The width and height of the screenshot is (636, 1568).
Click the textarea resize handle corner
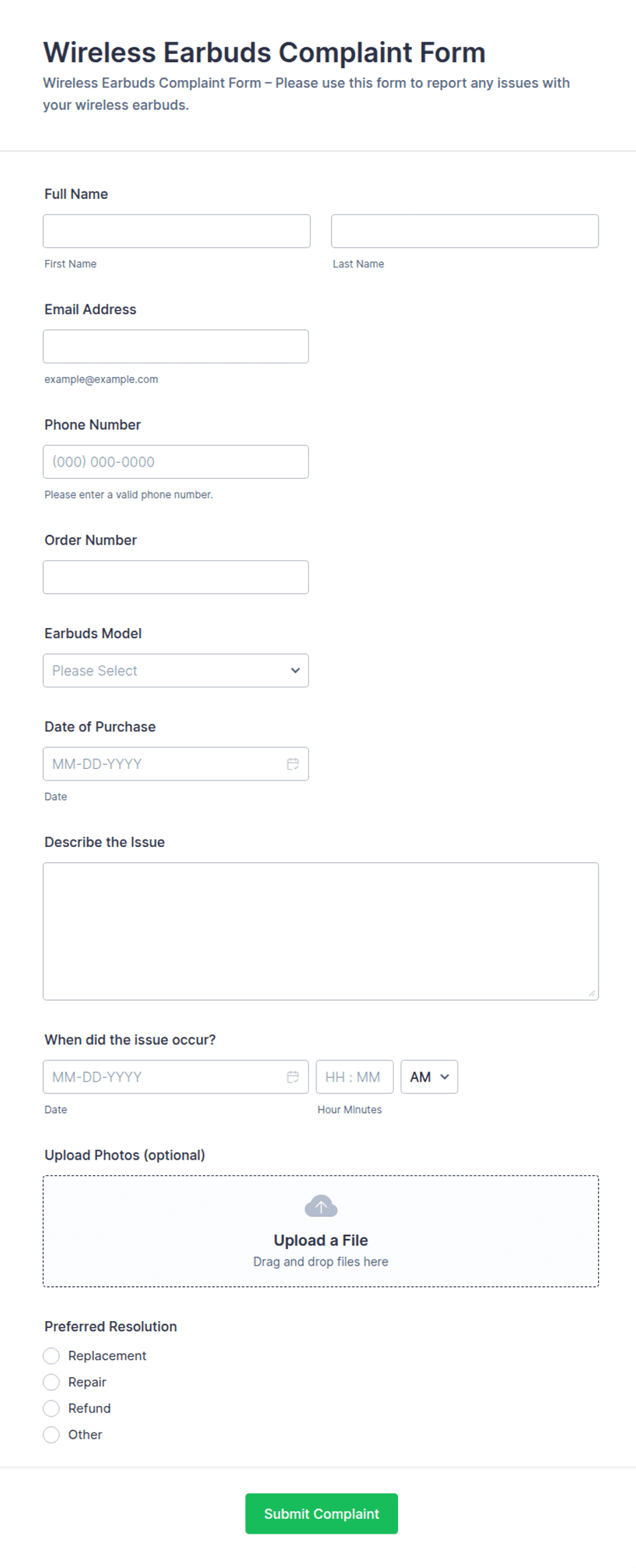pos(592,993)
